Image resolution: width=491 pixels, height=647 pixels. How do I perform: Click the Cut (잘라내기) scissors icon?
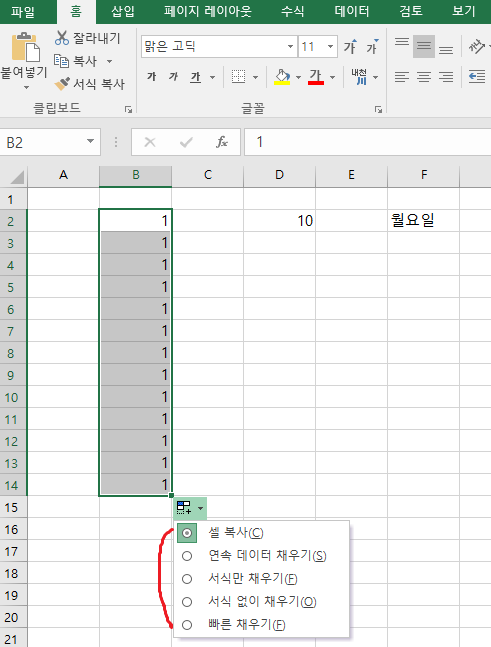(x=62, y=38)
